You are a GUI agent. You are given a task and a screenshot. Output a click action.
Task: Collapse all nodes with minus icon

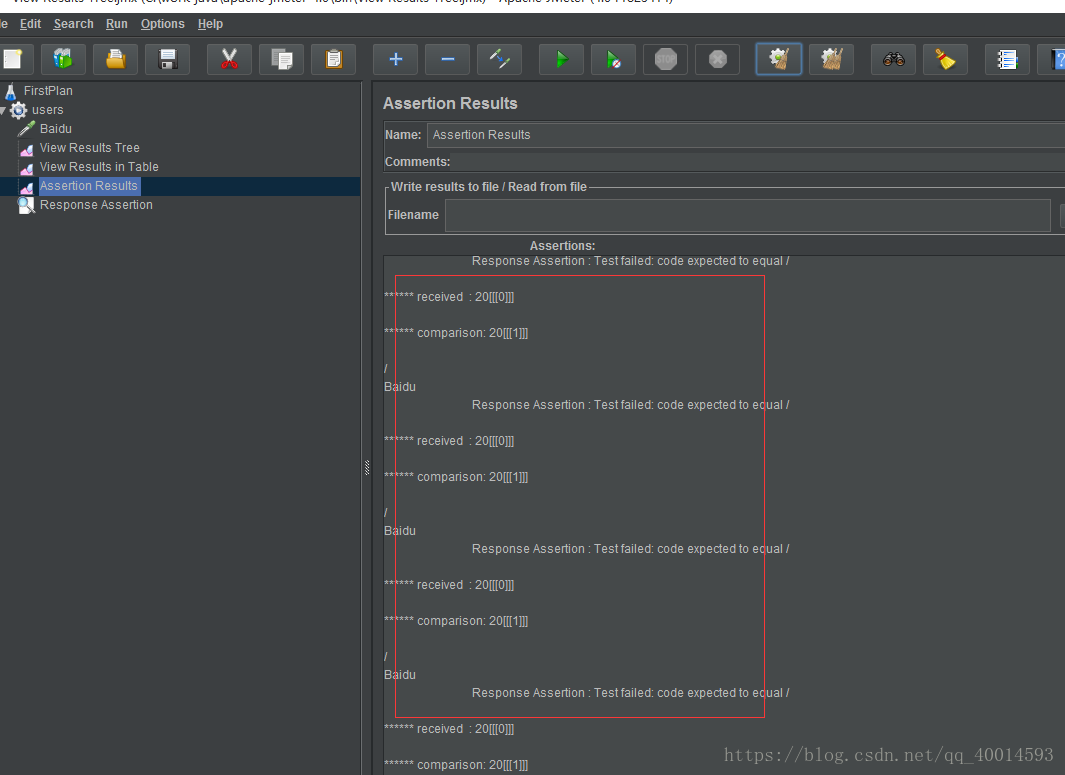[x=448, y=59]
